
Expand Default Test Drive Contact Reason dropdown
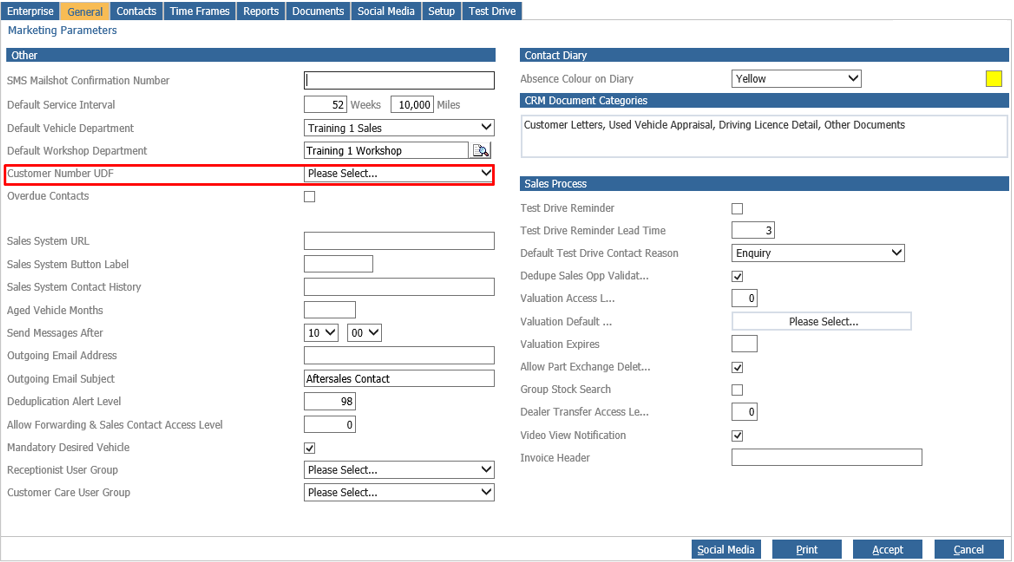click(x=818, y=253)
